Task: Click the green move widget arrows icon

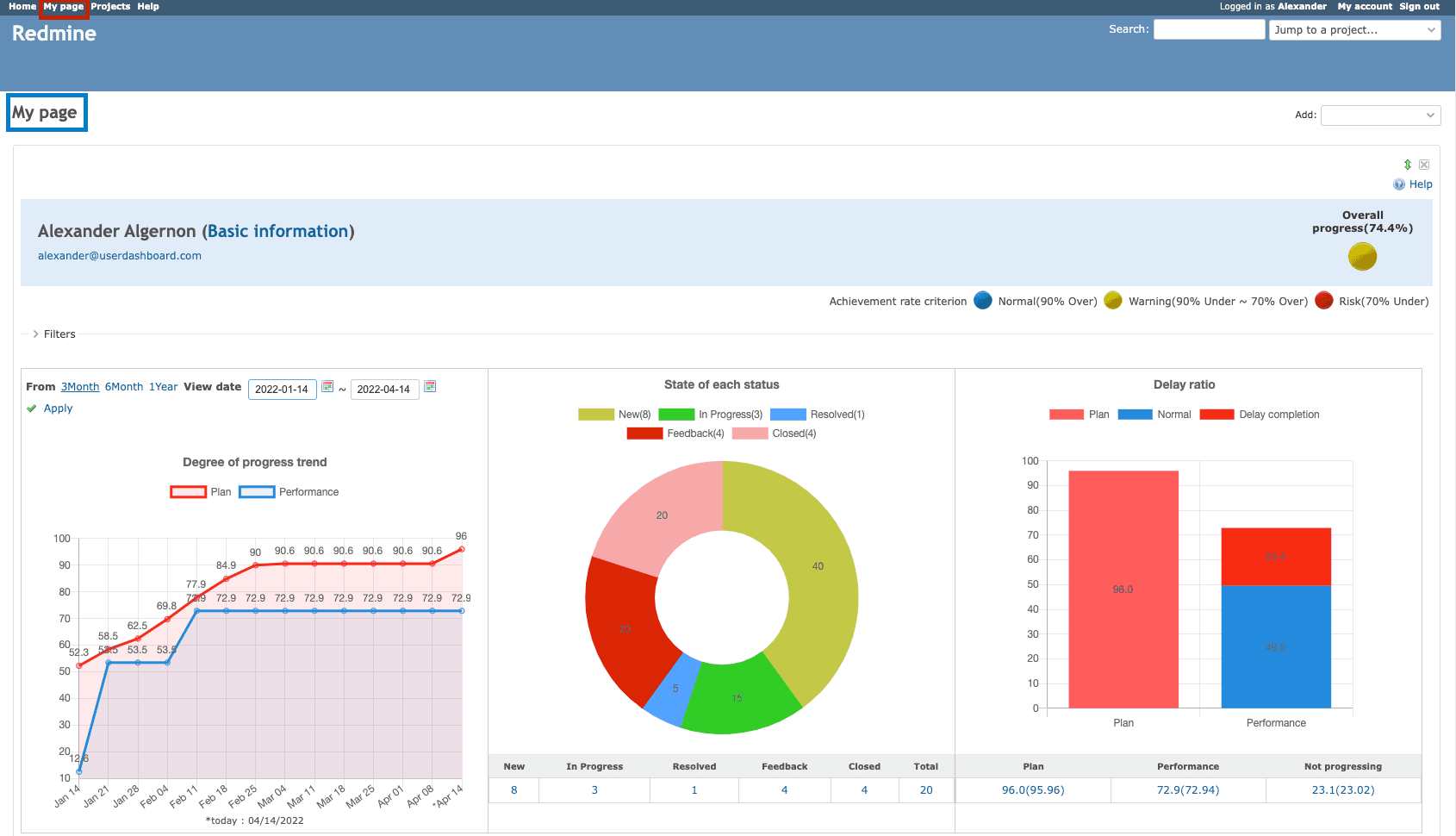Action: [x=1408, y=165]
